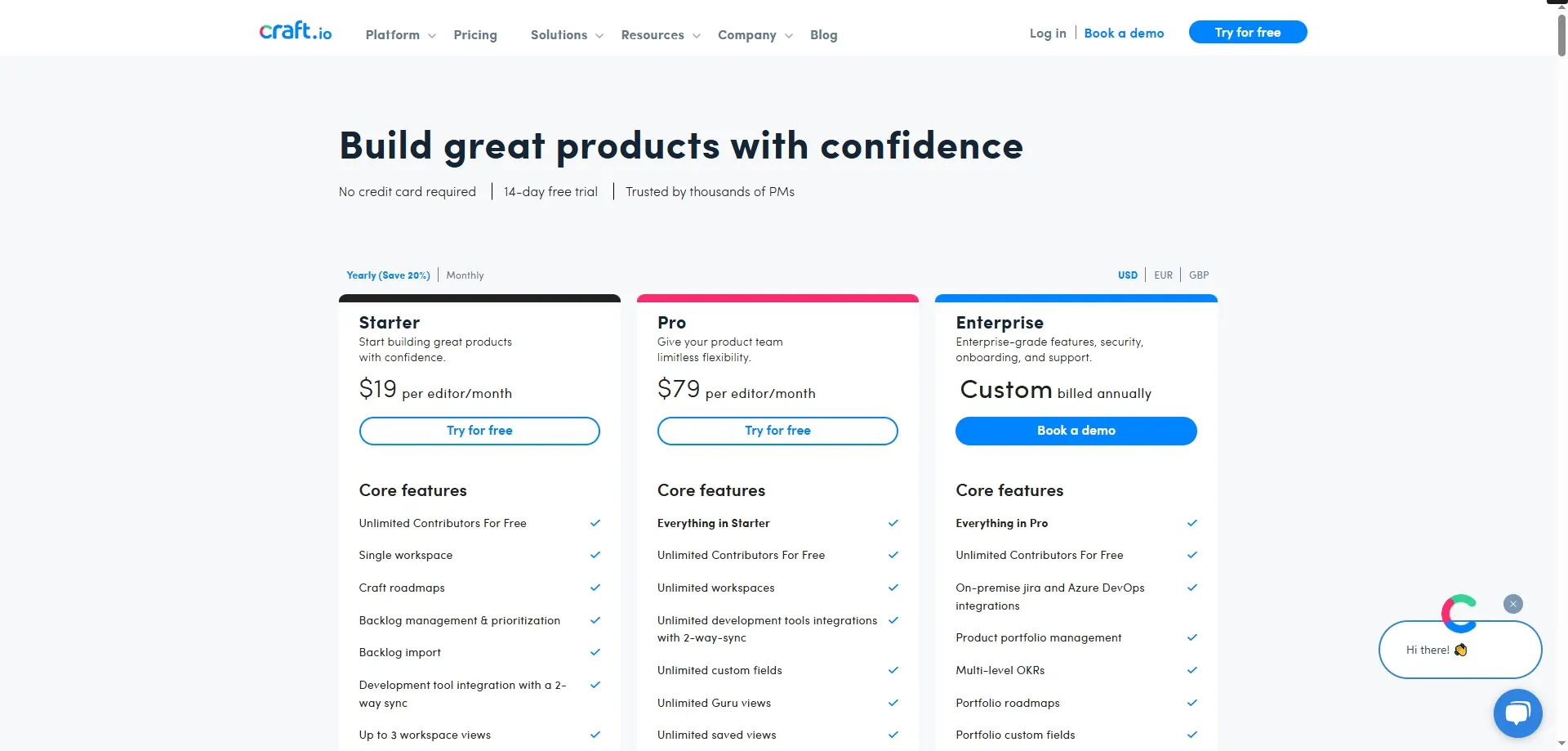Click Book a demo in Enterprise plan
This screenshot has width=1568, height=751.
(x=1076, y=431)
